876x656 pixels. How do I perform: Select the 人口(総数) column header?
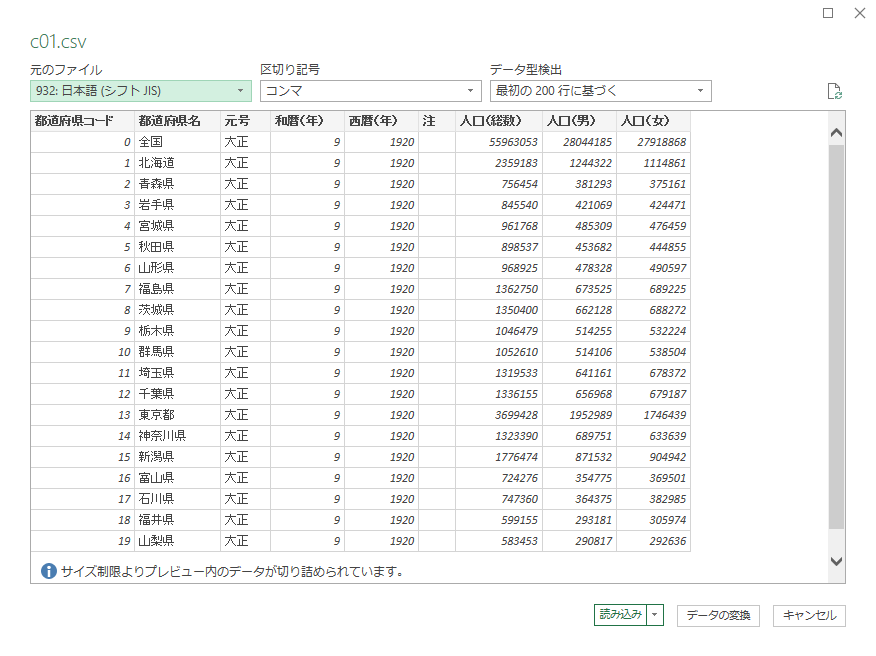(x=498, y=121)
